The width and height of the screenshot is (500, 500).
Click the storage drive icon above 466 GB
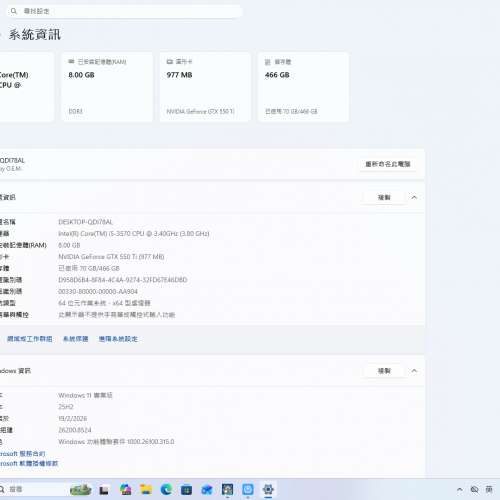268,62
